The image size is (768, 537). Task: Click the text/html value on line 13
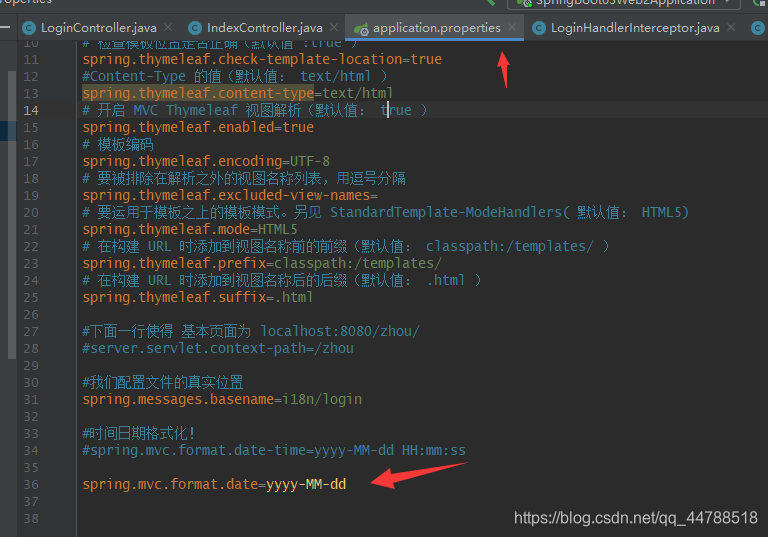pos(358,93)
